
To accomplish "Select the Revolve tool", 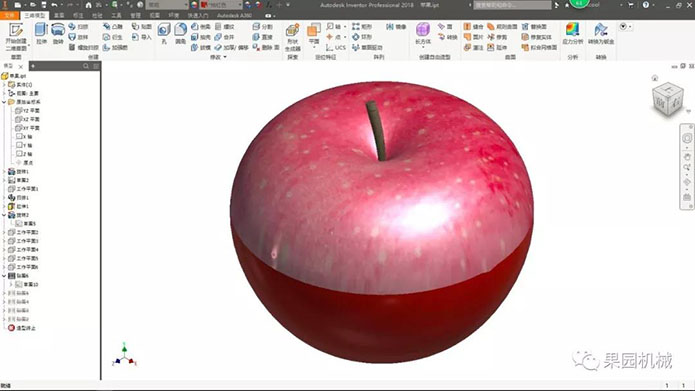I will [58, 34].
